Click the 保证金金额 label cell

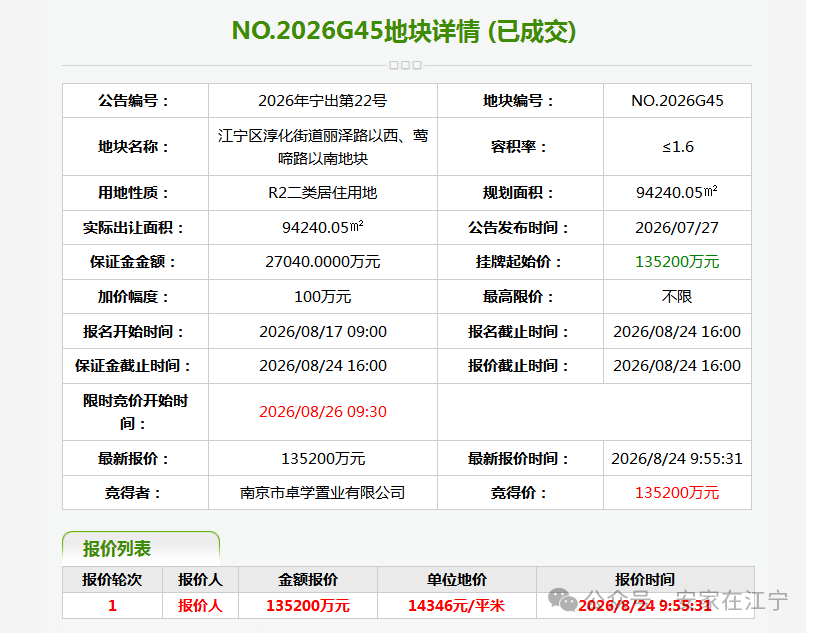click(x=135, y=262)
